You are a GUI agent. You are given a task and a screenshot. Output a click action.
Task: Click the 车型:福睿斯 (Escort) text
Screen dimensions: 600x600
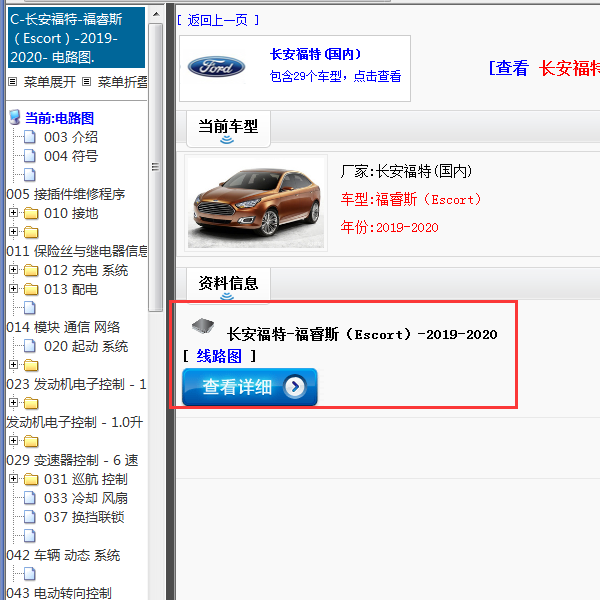(x=411, y=199)
